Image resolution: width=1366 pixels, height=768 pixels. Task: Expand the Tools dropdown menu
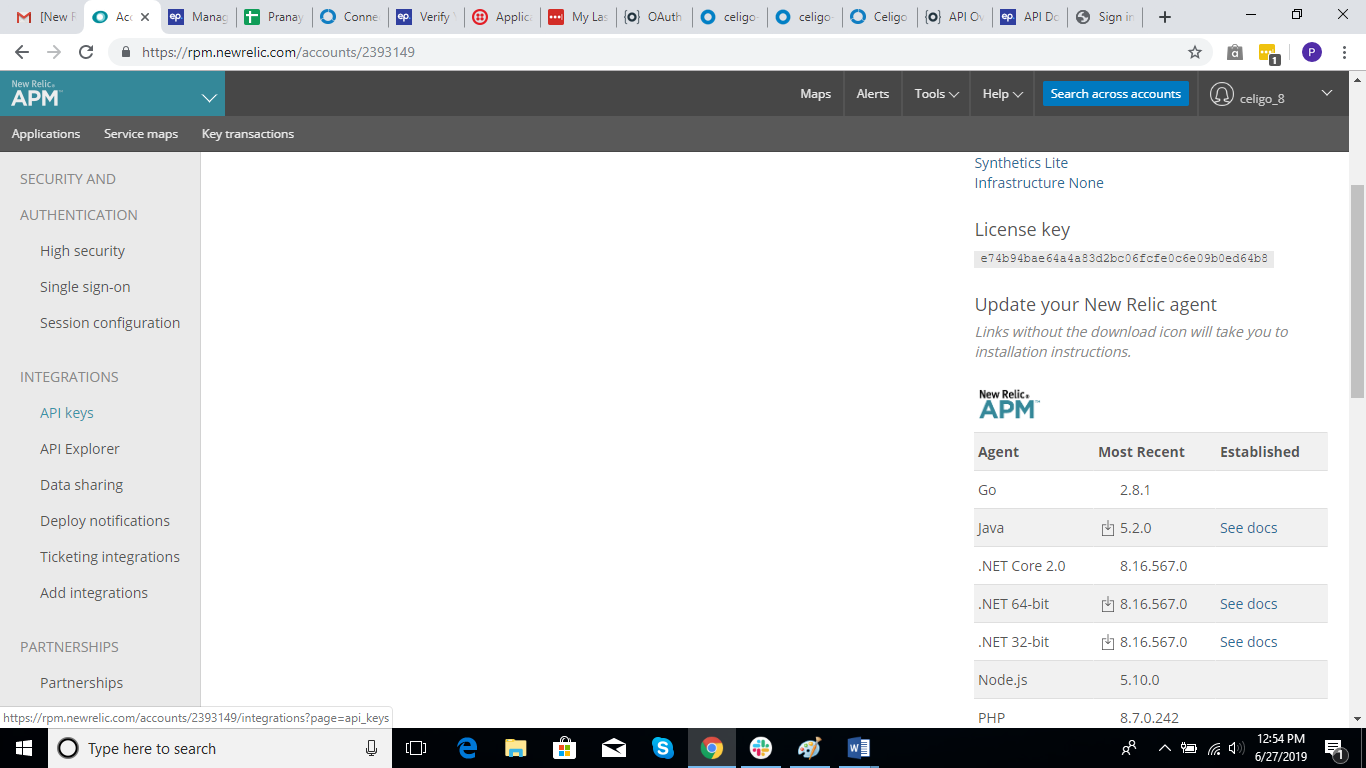pyautogui.click(x=937, y=93)
